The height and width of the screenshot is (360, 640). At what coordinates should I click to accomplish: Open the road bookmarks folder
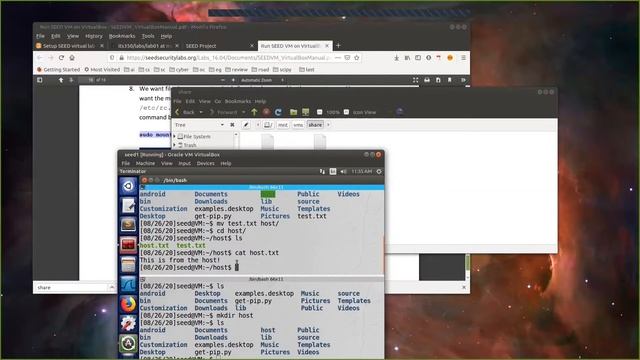260,70
